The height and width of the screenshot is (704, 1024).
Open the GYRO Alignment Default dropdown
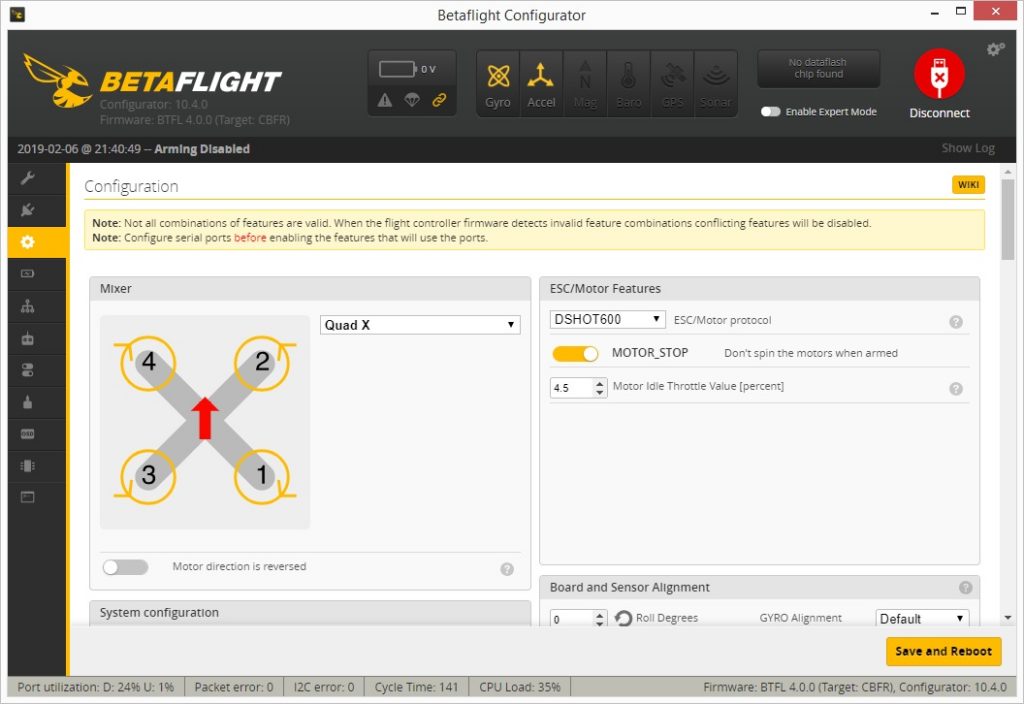(x=922, y=618)
